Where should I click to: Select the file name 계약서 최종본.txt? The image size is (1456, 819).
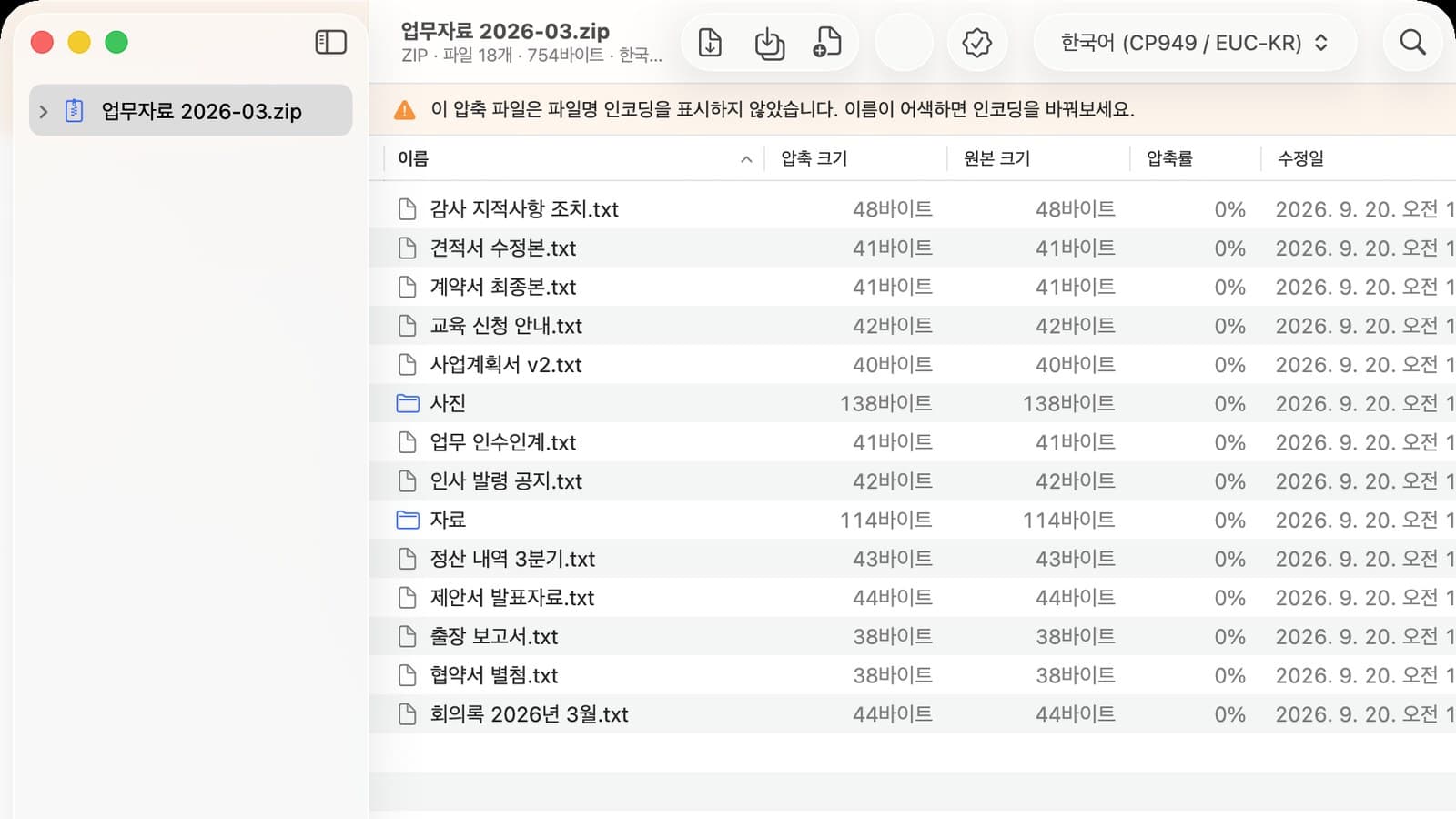503,287
